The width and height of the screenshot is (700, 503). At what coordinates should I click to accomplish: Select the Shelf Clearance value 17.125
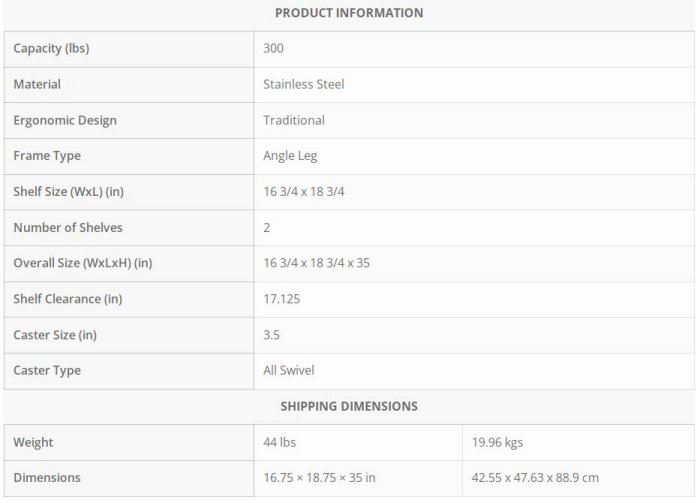[x=282, y=299]
